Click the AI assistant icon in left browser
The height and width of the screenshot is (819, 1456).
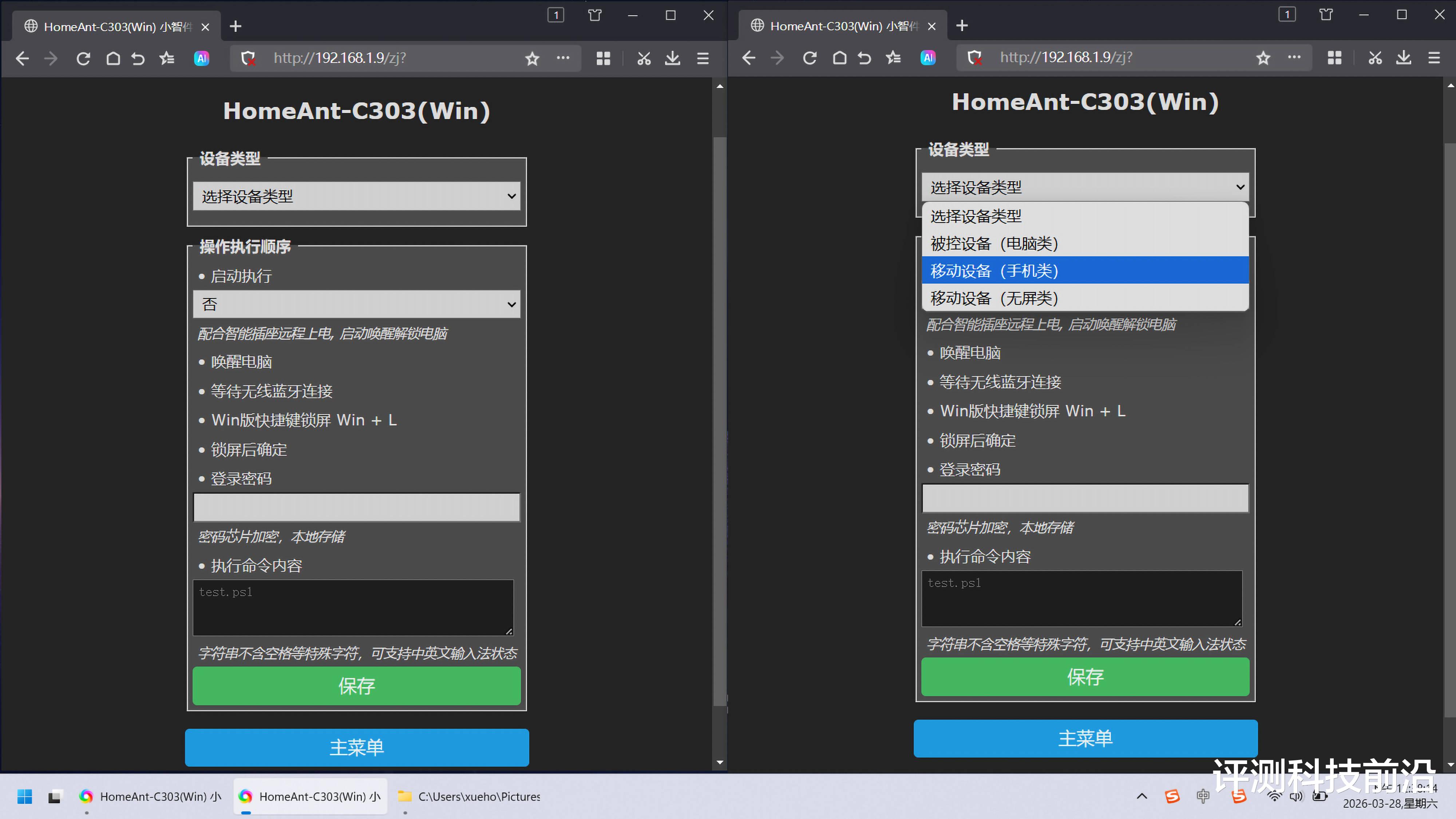(202, 58)
